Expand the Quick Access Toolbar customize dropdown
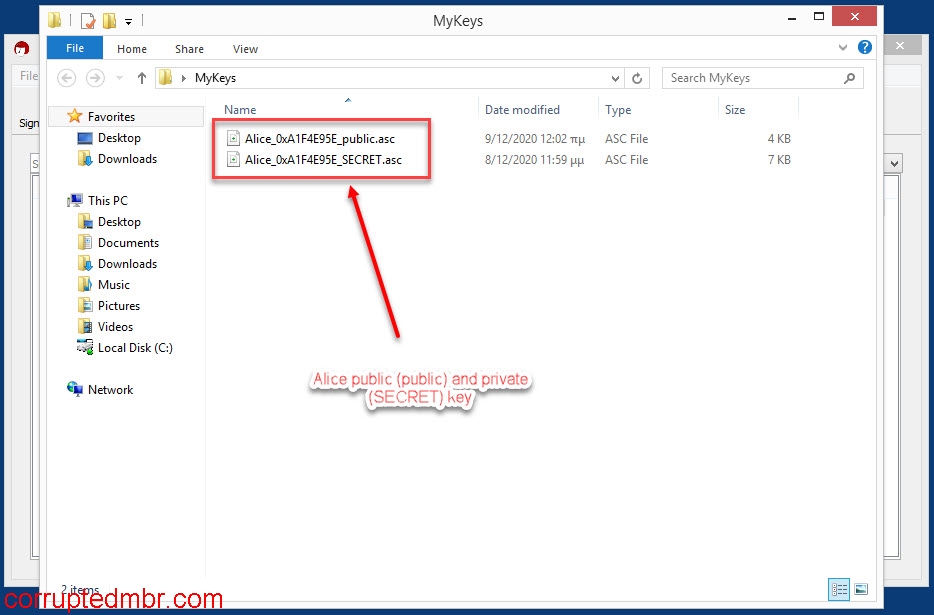934x615 pixels. (127, 21)
